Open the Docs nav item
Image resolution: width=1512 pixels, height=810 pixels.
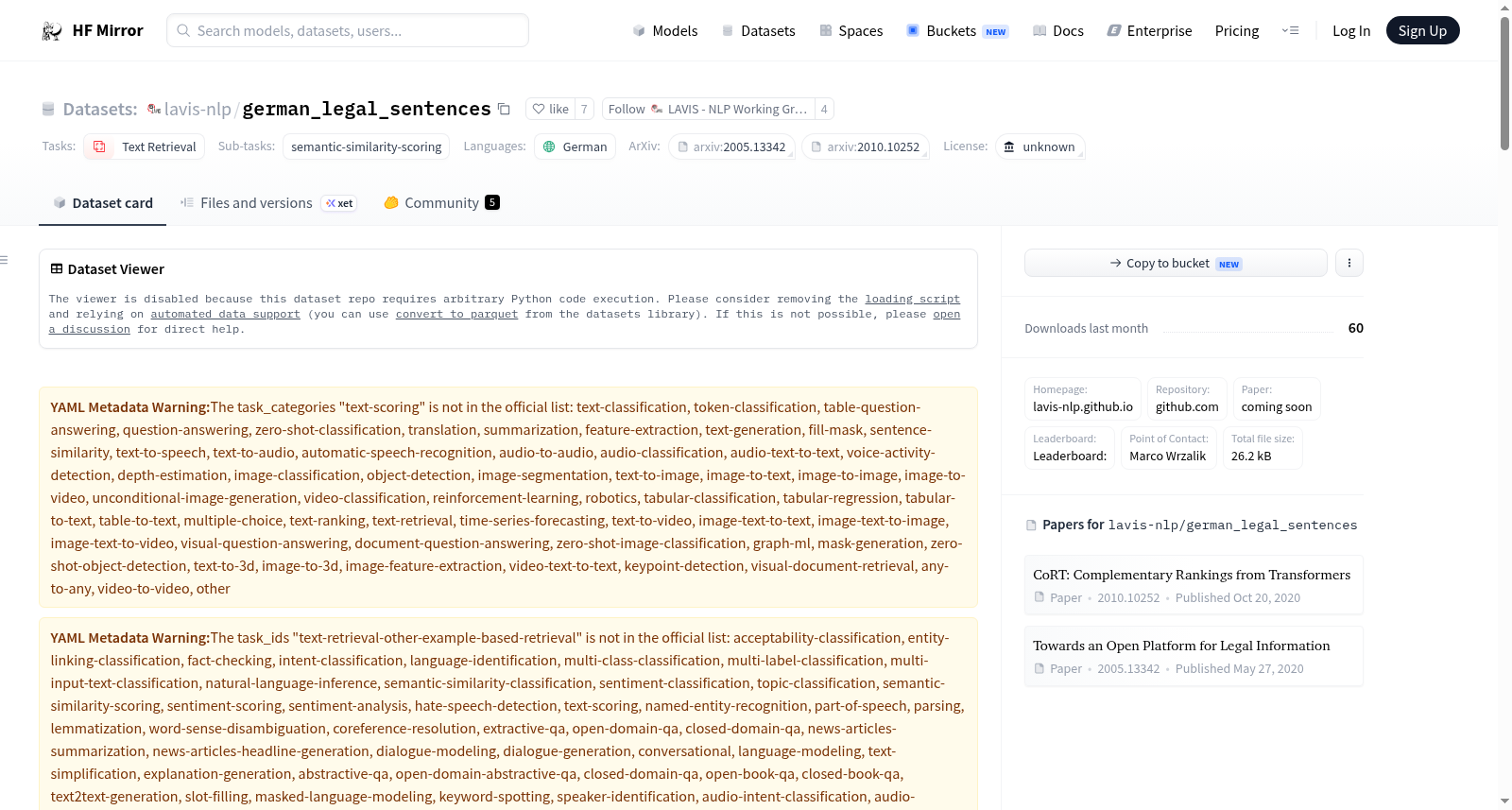click(1057, 30)
